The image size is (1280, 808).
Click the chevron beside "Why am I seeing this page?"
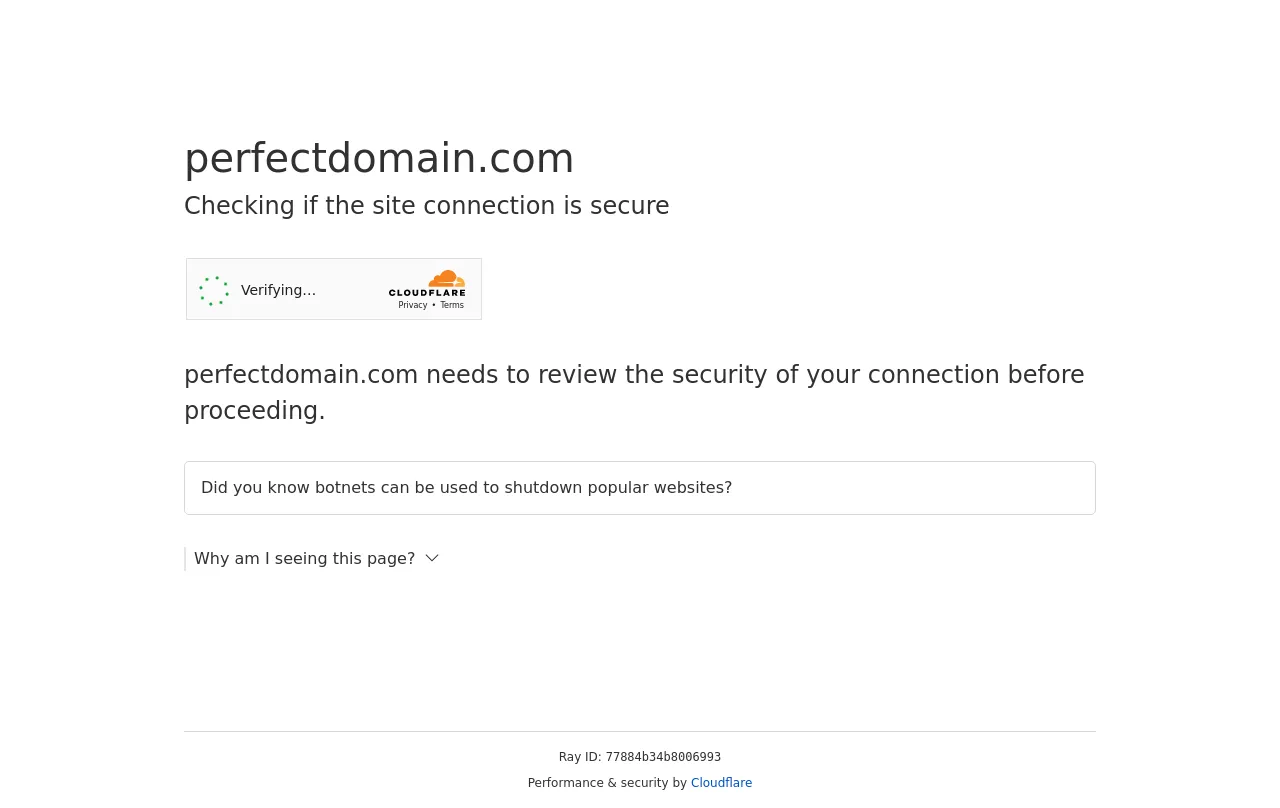(x=432, y=558)
